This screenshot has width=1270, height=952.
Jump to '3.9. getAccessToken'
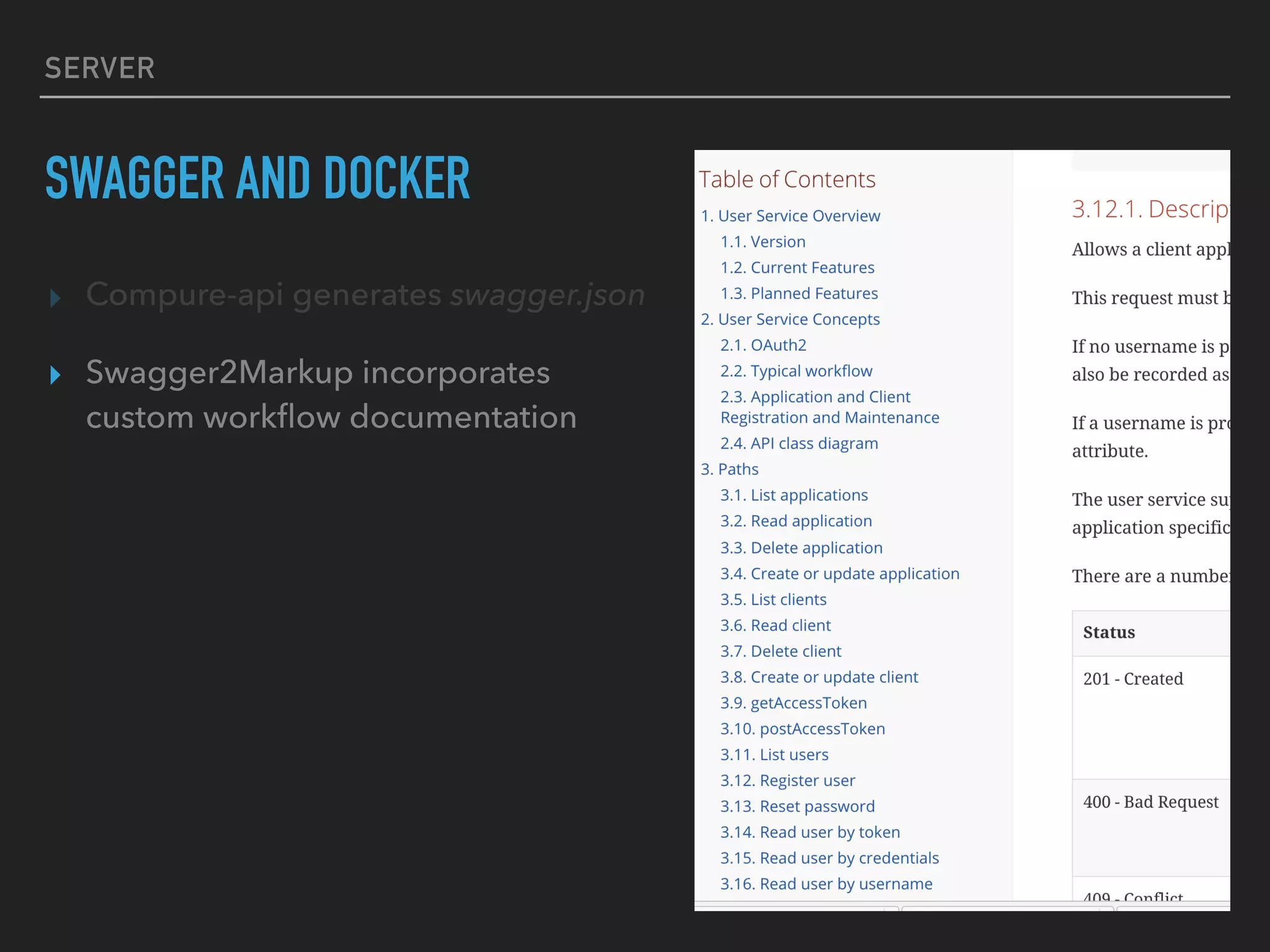point(793,703)
